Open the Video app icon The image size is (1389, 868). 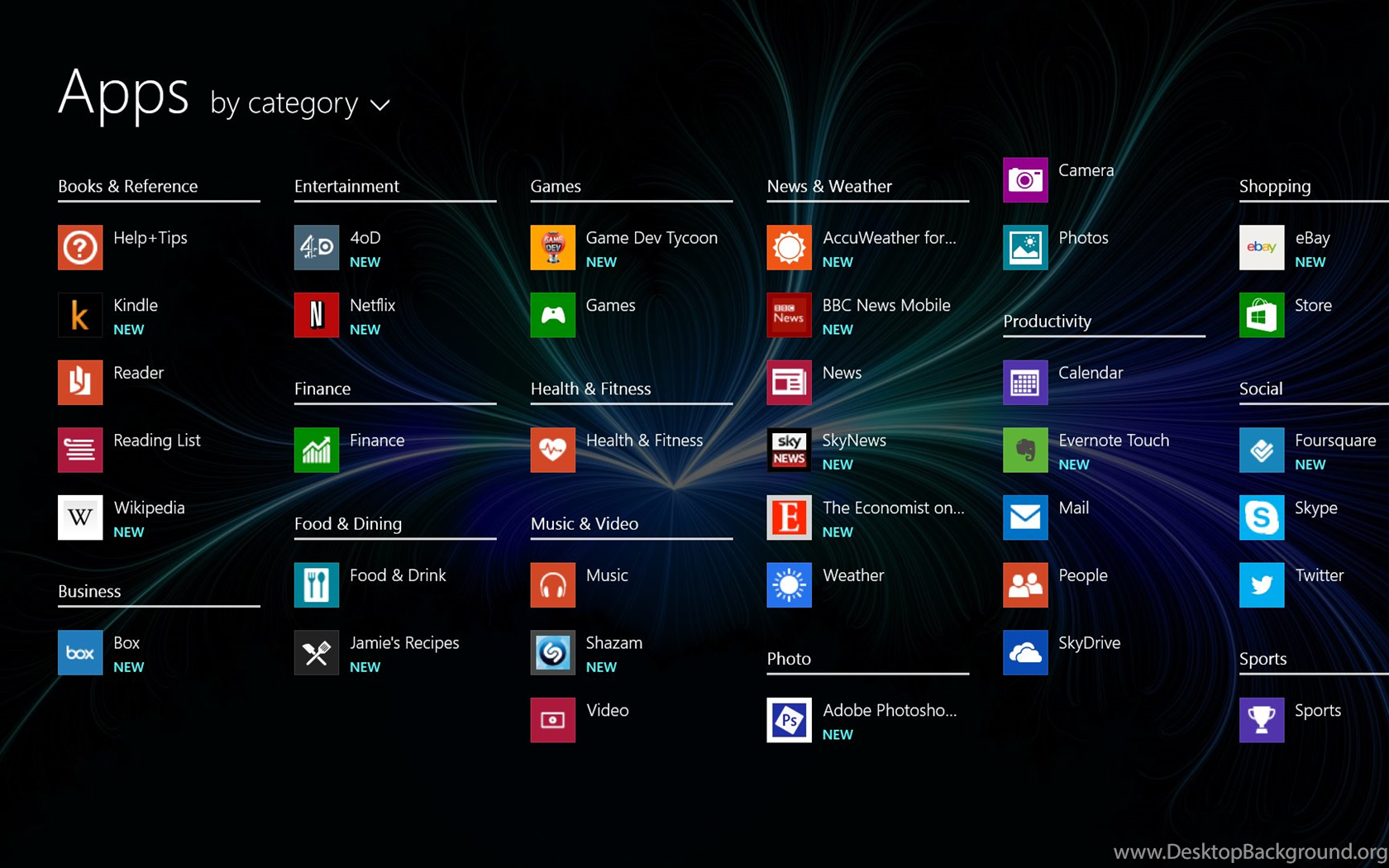(x=553, y=720)
